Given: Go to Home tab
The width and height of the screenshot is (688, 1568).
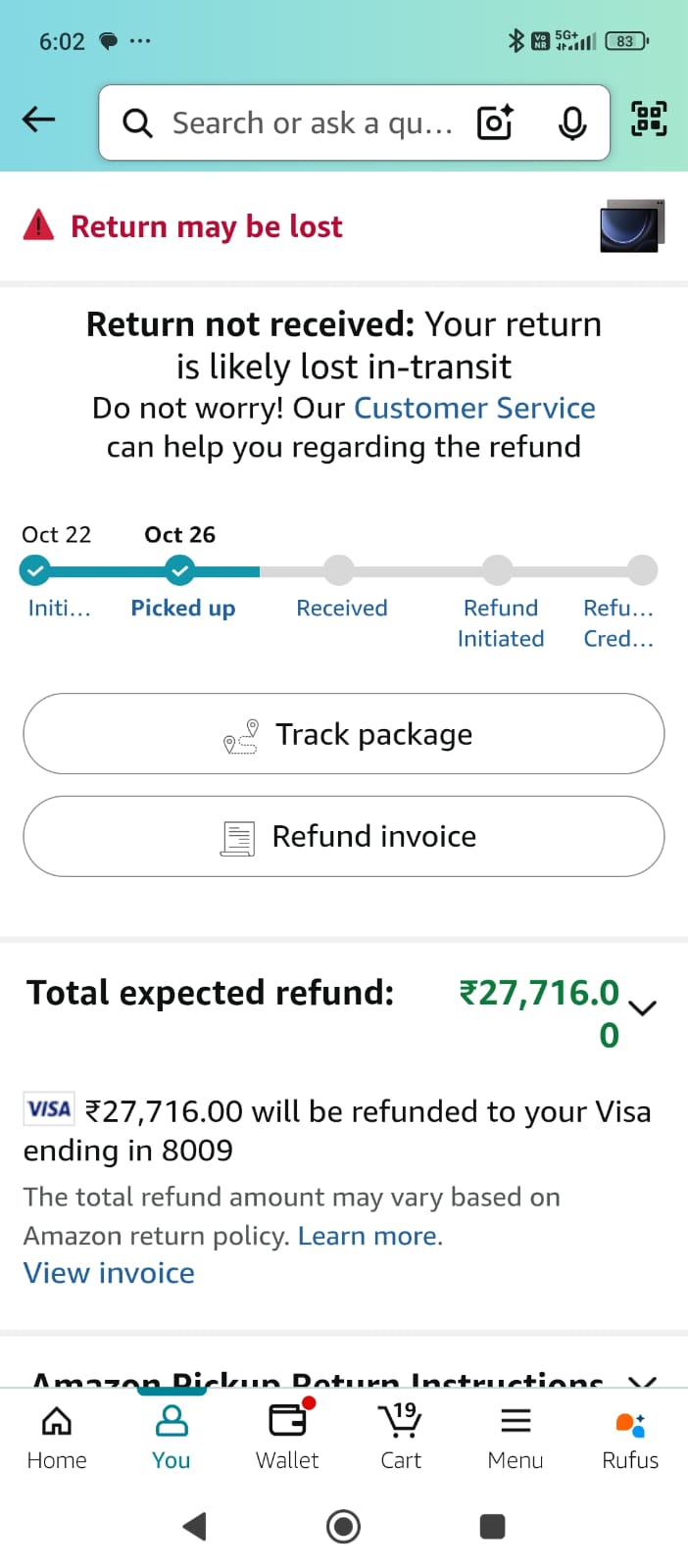Looking at the screenshot, I should (57, 1438).
